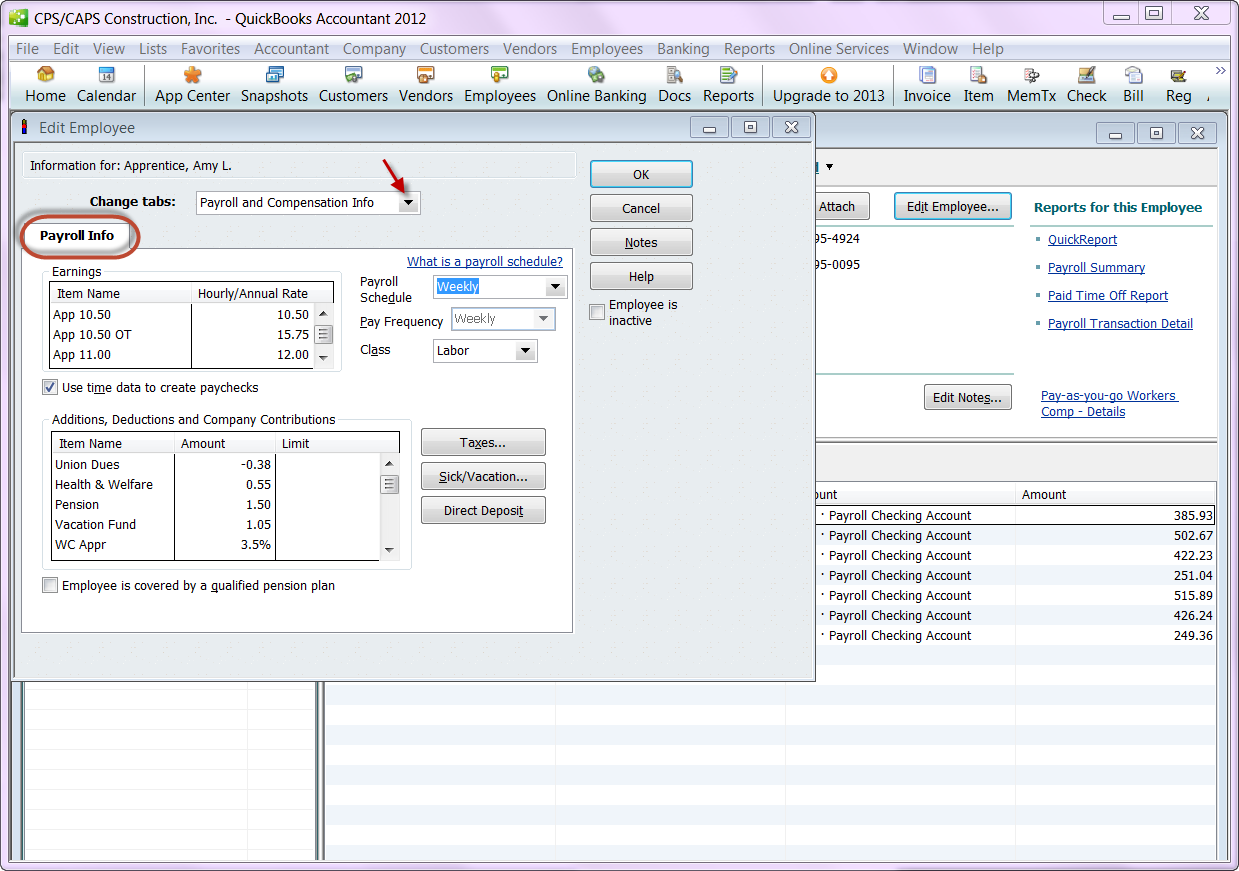The height and width of the screenshot is (871, 1239).
Task: Click the Calendar toolbar icon
Action: point(106,84)
